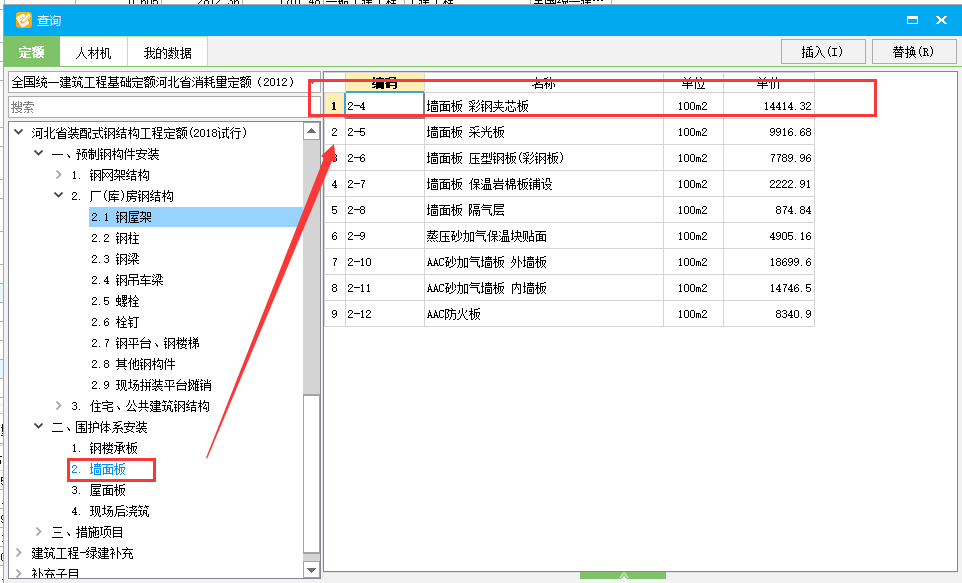Collapse the 一、预制钢构件安装 node
This screenshot has width=962, height=583.
coord(39,153)
